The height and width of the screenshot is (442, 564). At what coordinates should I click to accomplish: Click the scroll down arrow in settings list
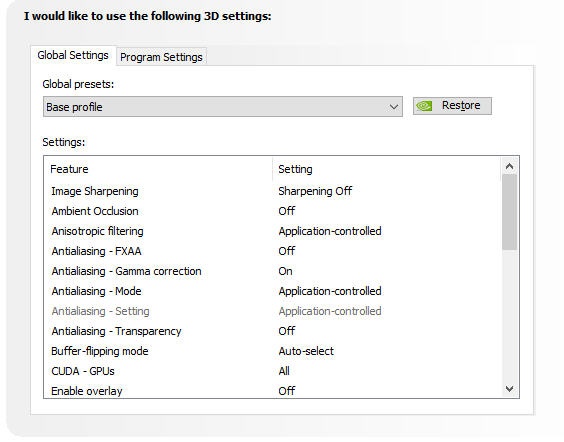(509, 389)
